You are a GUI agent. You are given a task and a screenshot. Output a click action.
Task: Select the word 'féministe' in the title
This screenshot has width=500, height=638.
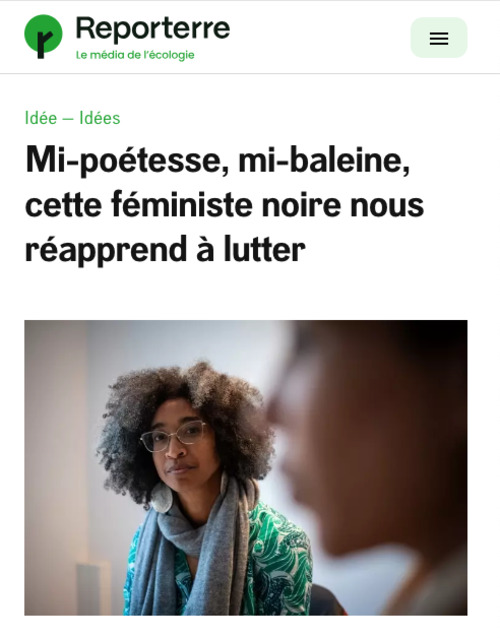coord(182,205)
